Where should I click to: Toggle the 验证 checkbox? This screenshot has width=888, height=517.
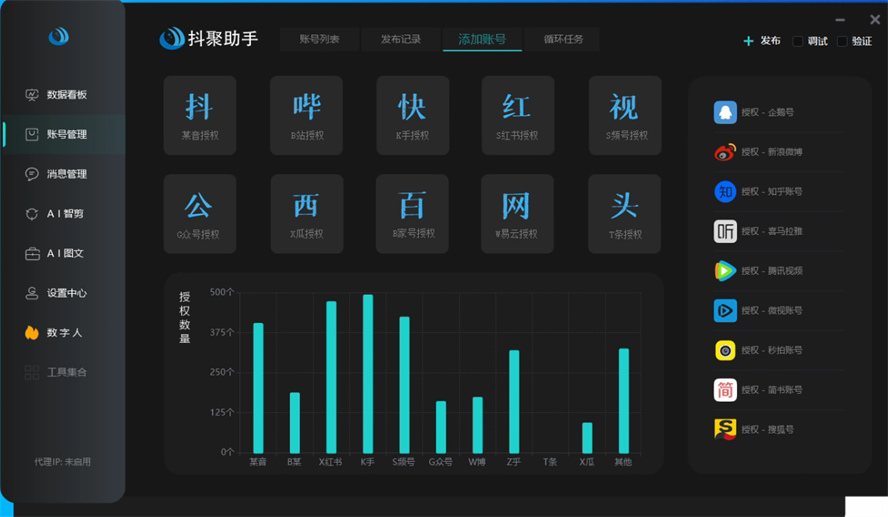pos(842,41)
